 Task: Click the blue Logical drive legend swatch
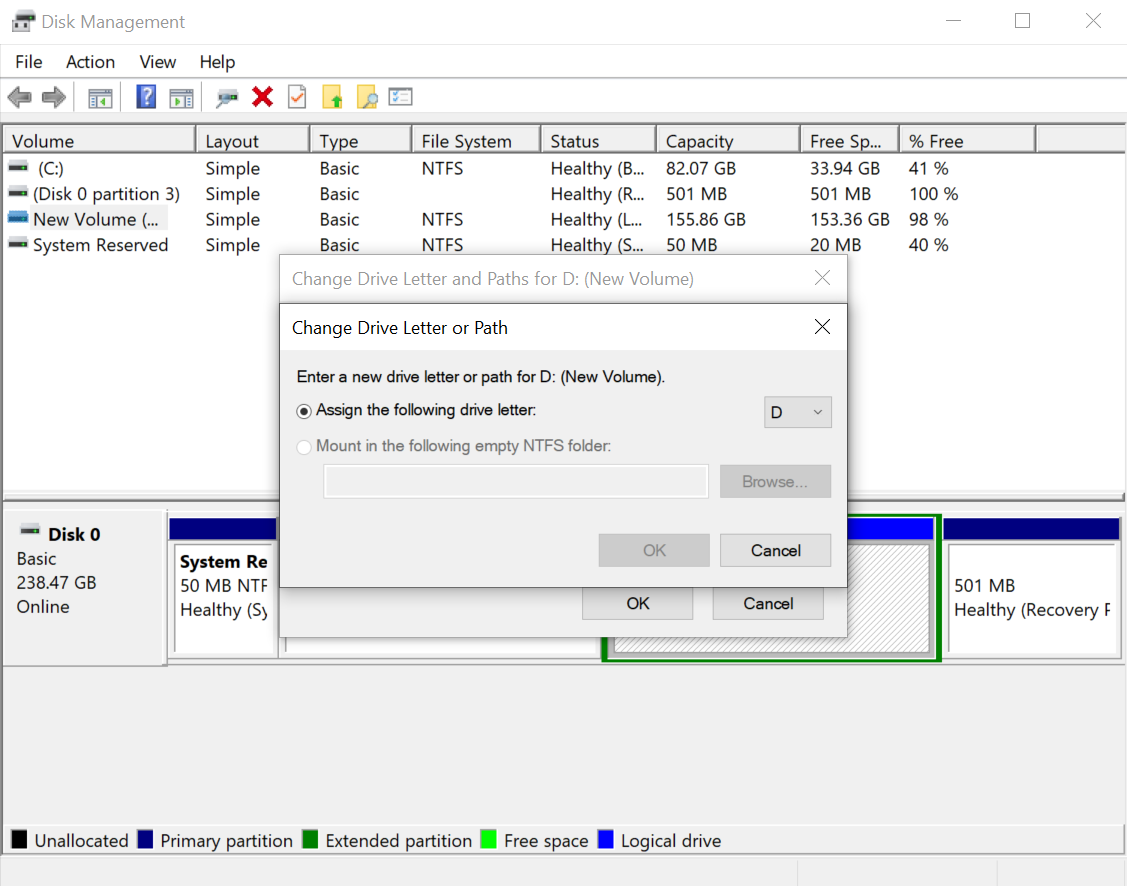pos(606,840)
